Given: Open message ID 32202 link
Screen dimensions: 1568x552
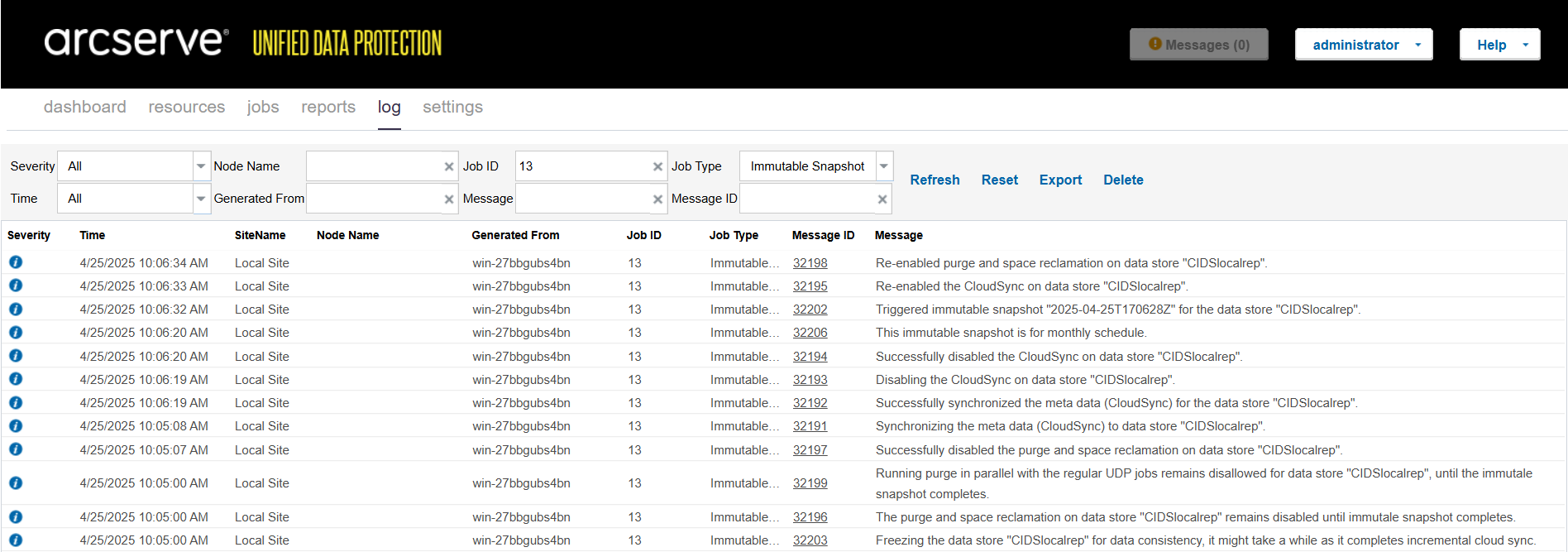Looking at the screenshot, I should (810, 310).
